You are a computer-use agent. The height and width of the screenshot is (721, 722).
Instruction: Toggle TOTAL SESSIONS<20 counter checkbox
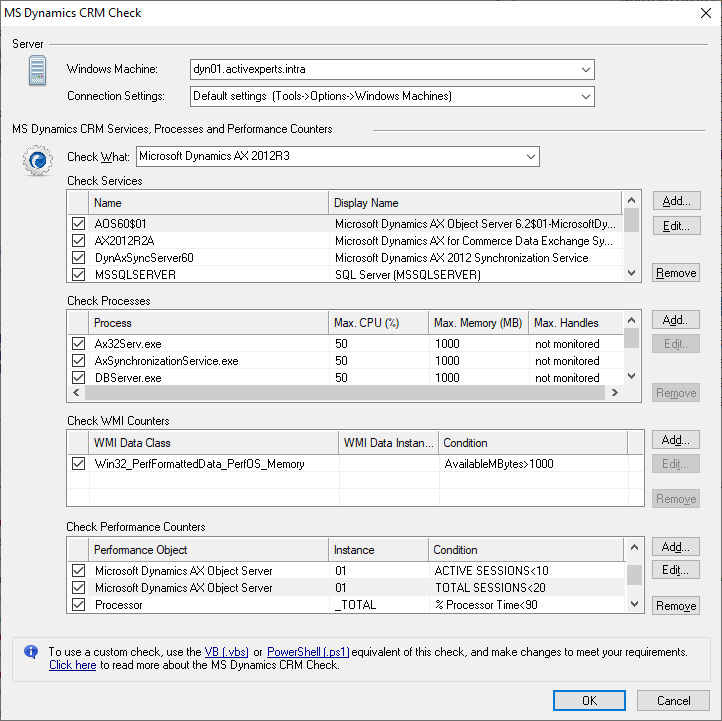[x=78, y=588]
